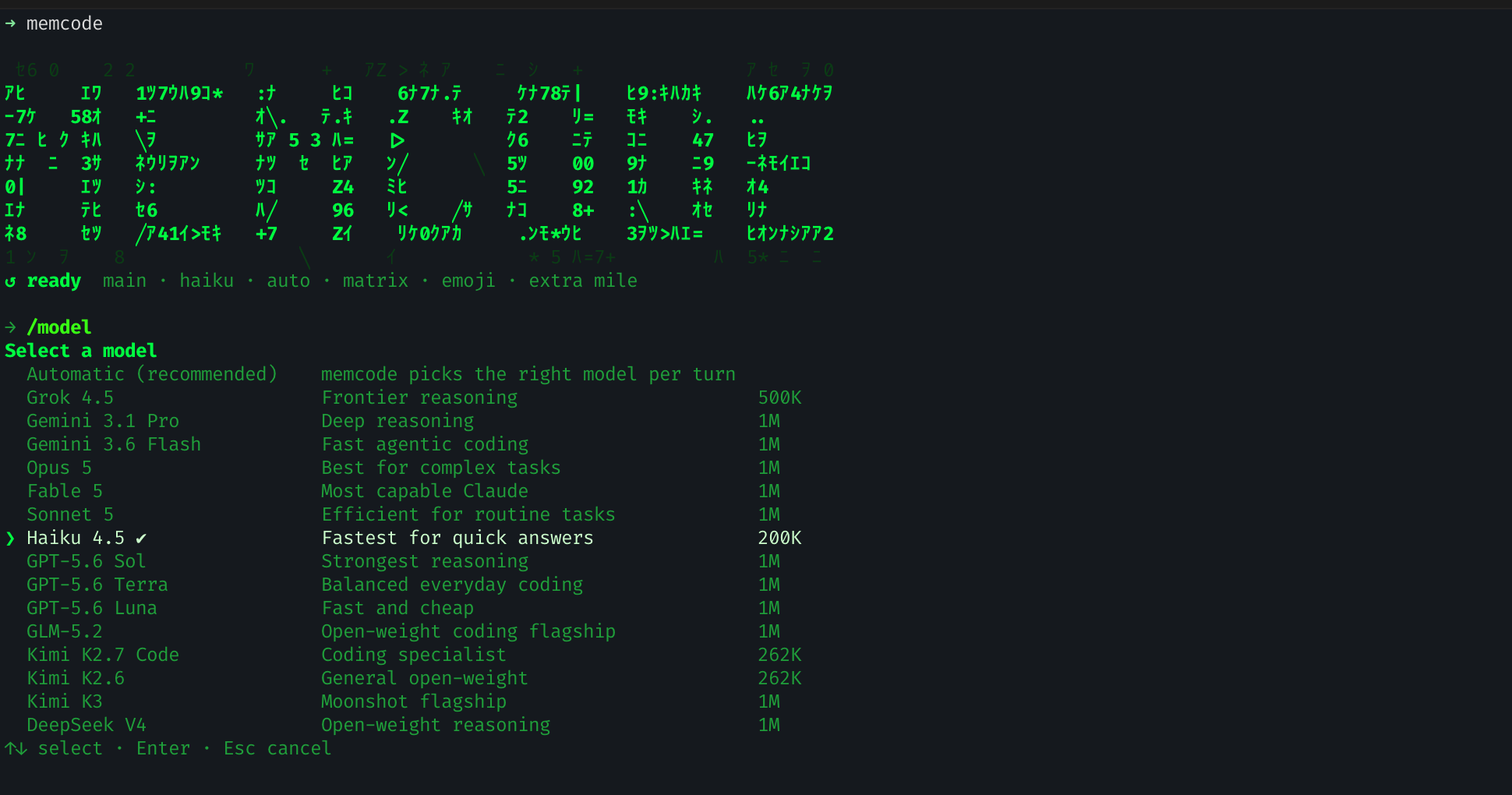Click 'Balanced everyday coding' description
1512x795 pixels.
click(452, 585)
